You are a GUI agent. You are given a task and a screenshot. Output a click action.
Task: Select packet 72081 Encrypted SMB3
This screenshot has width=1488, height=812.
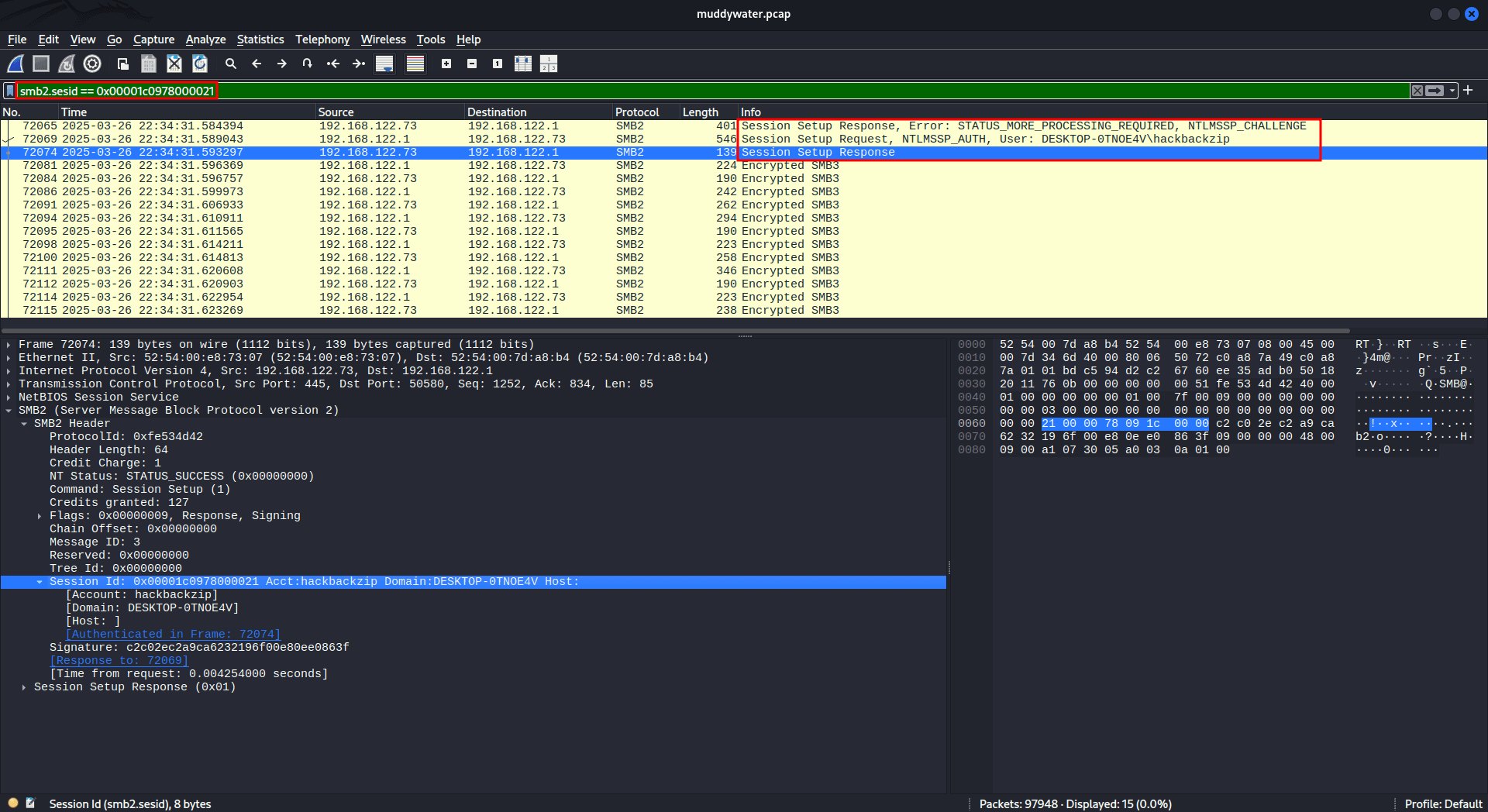(744, 166)
